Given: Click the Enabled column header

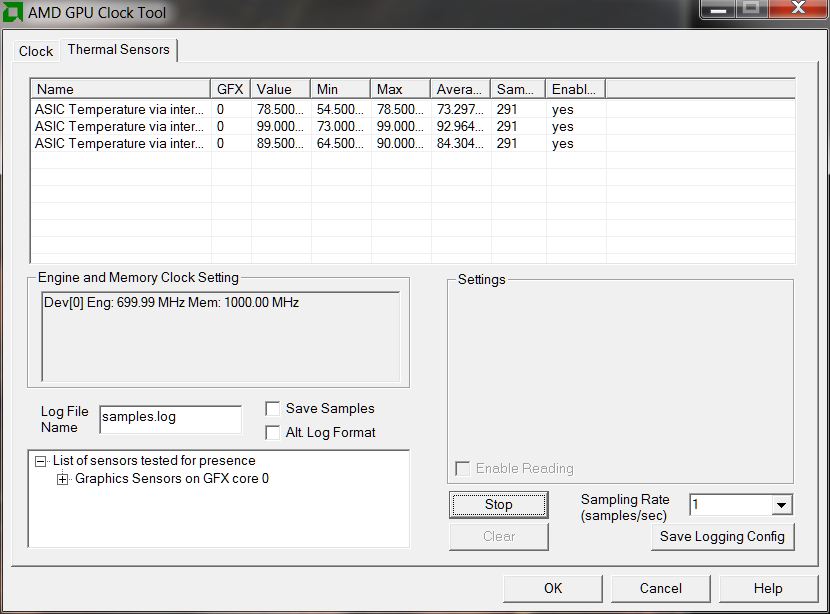Looking at the screenshot, I should [576, 89].
